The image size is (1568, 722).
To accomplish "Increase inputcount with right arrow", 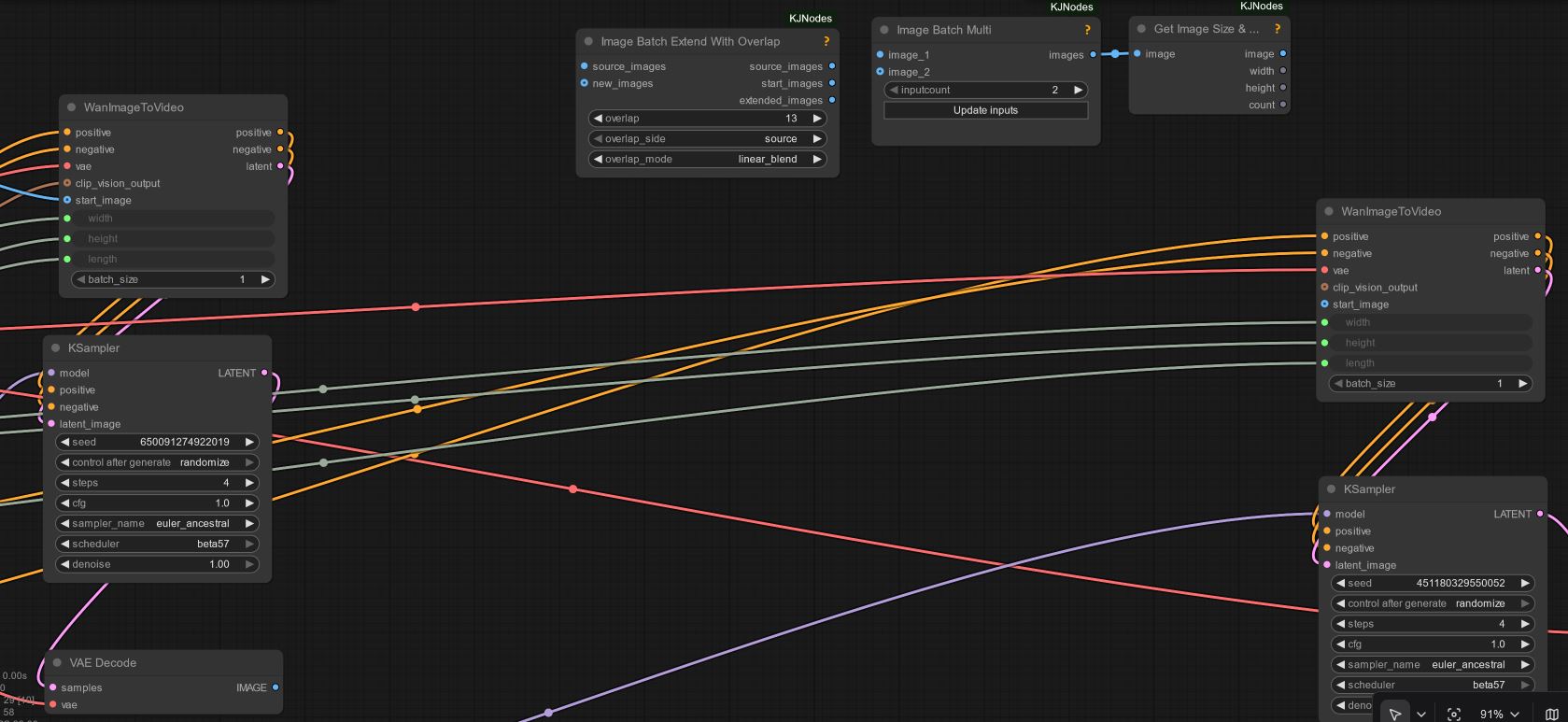I will pos(1079,91).
